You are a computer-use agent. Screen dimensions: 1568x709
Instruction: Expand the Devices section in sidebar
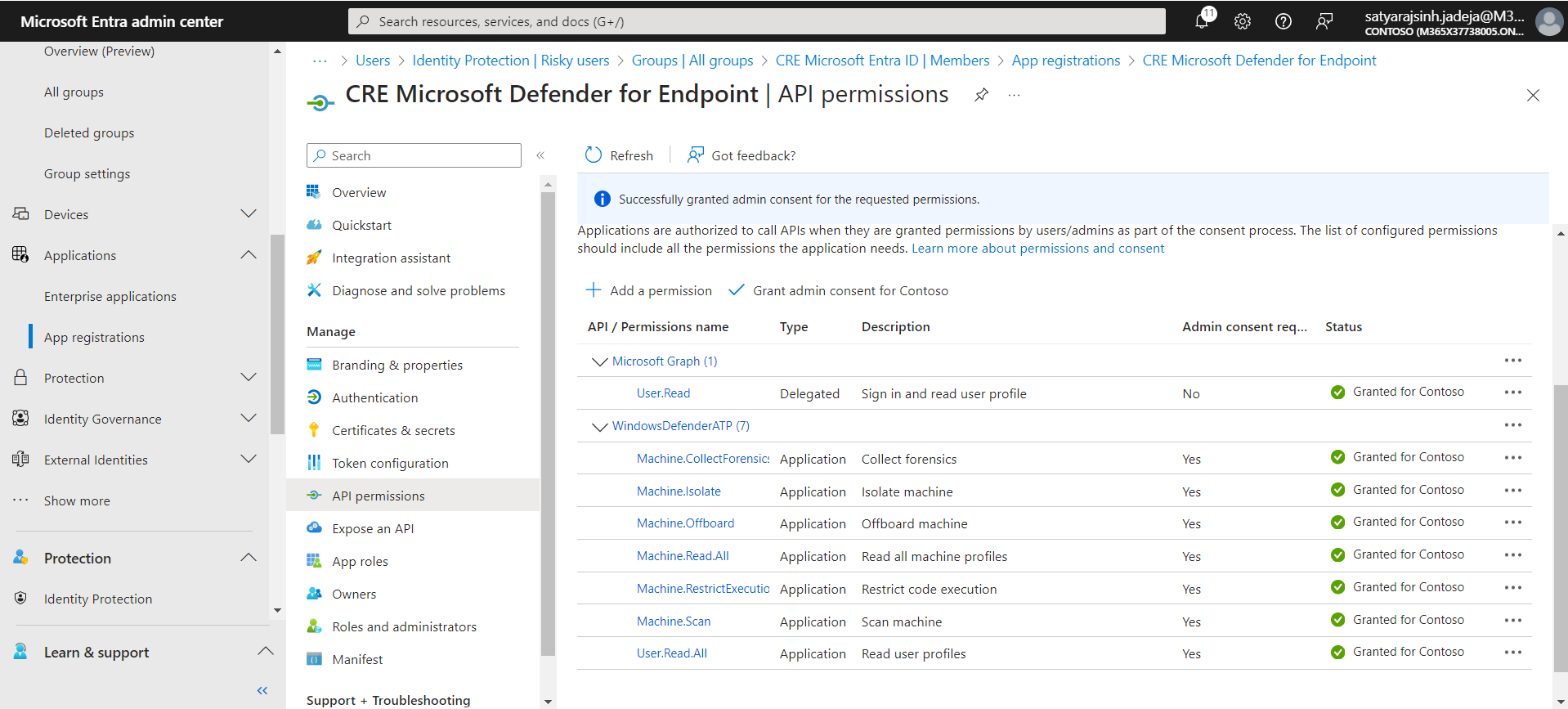click(249, 213)
